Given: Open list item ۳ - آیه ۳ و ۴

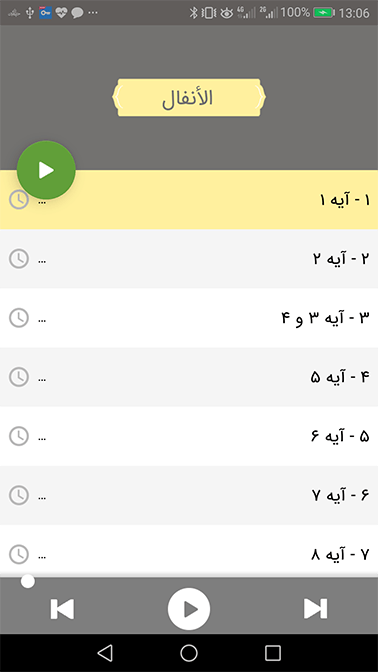Looking at the screenshot, I should (189, 318).
